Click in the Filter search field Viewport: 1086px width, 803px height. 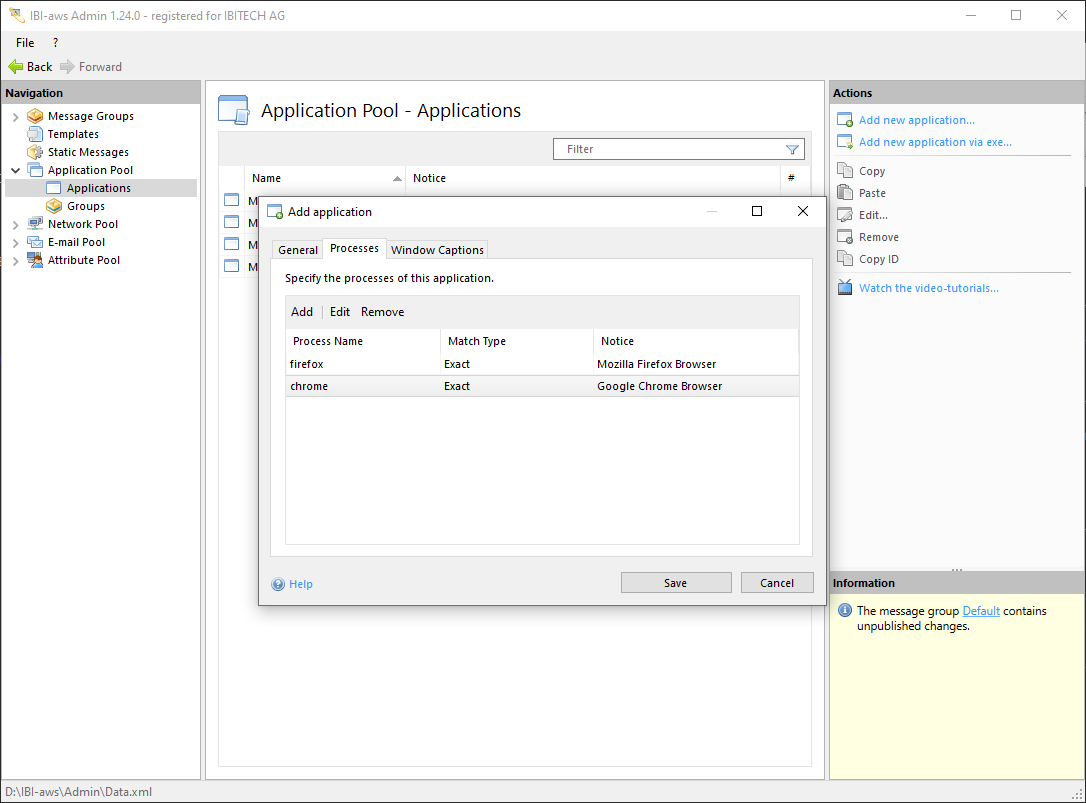point(667,149)
